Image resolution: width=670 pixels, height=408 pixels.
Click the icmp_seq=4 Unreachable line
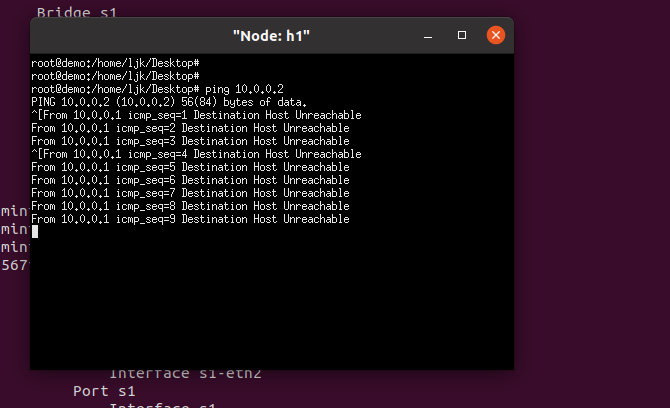click(x=196, y=154)
